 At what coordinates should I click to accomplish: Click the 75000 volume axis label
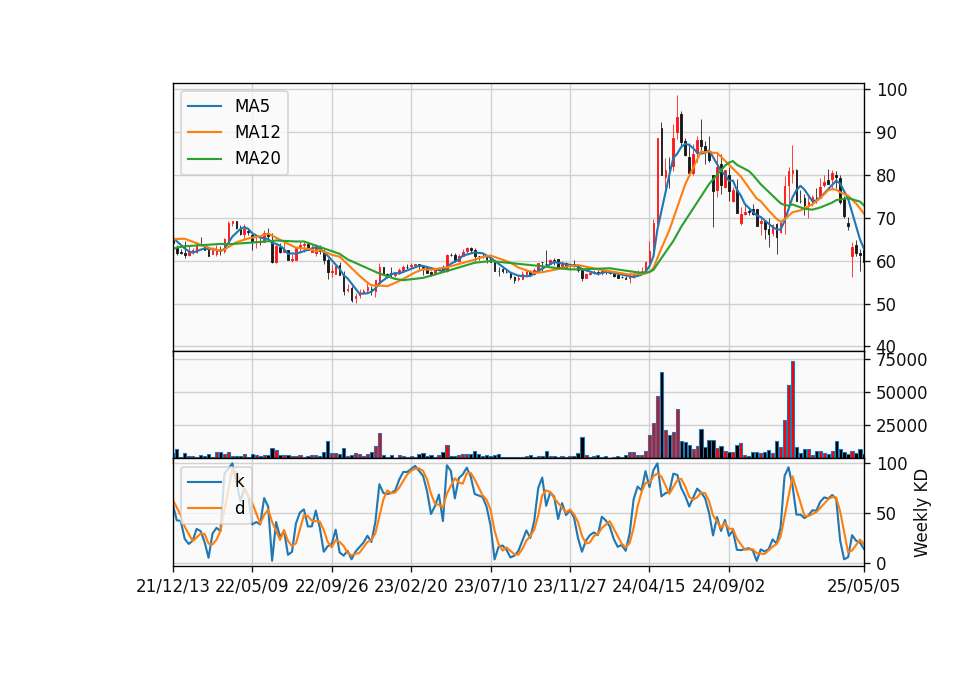point(901,360)
